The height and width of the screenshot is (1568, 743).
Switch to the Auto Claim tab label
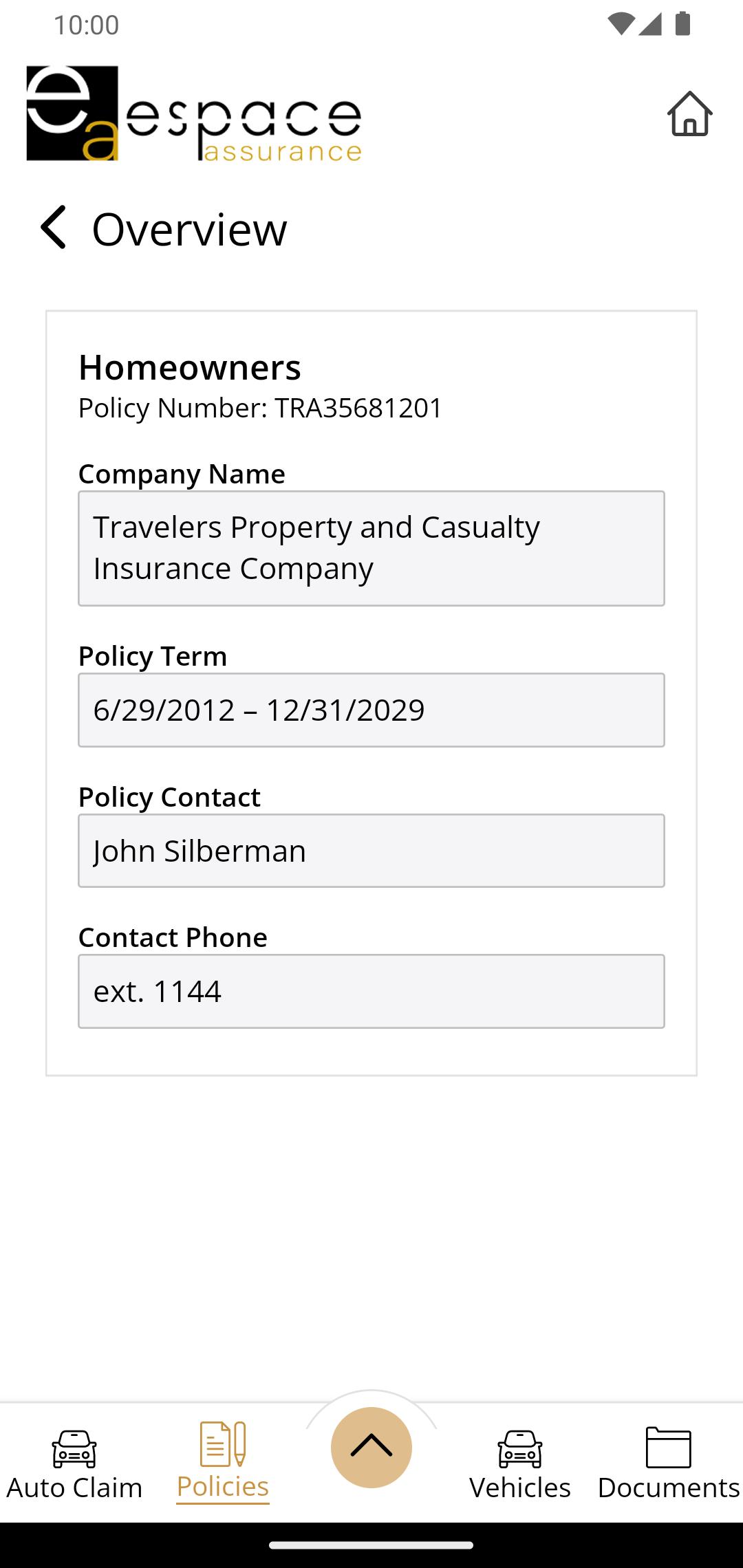point(74,1488)
